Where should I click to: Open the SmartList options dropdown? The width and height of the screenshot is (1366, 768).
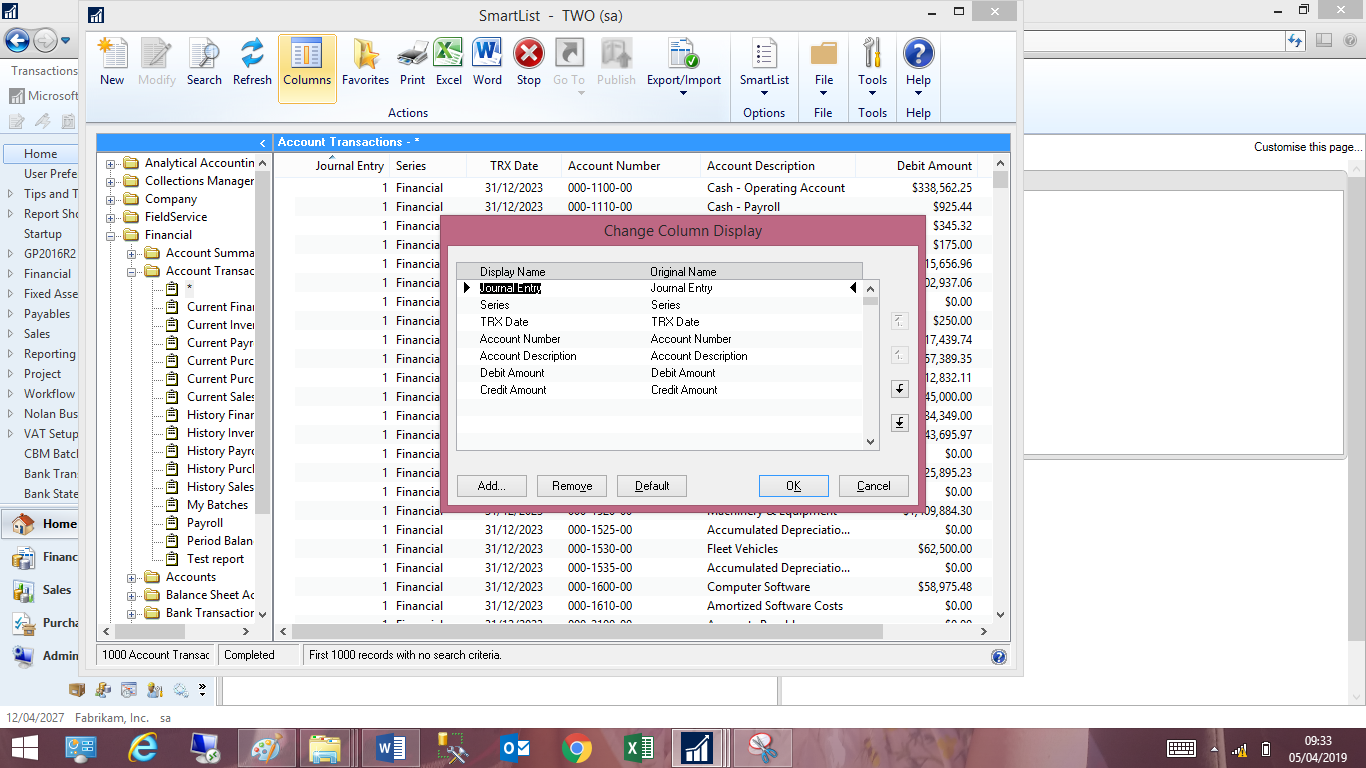tap(764, 66)
